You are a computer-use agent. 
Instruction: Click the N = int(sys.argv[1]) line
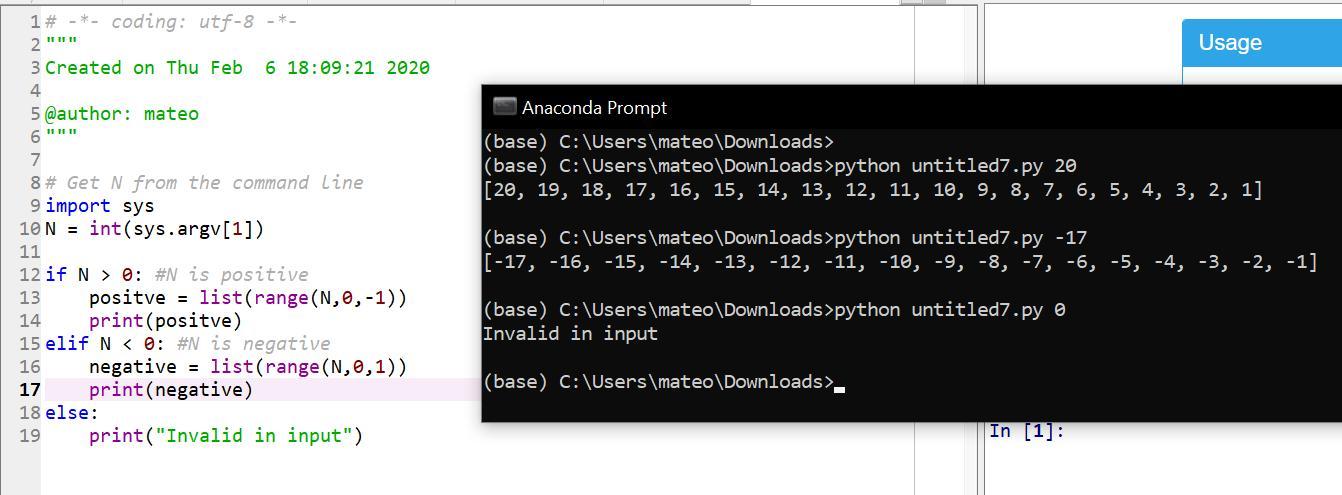point(154,229)
